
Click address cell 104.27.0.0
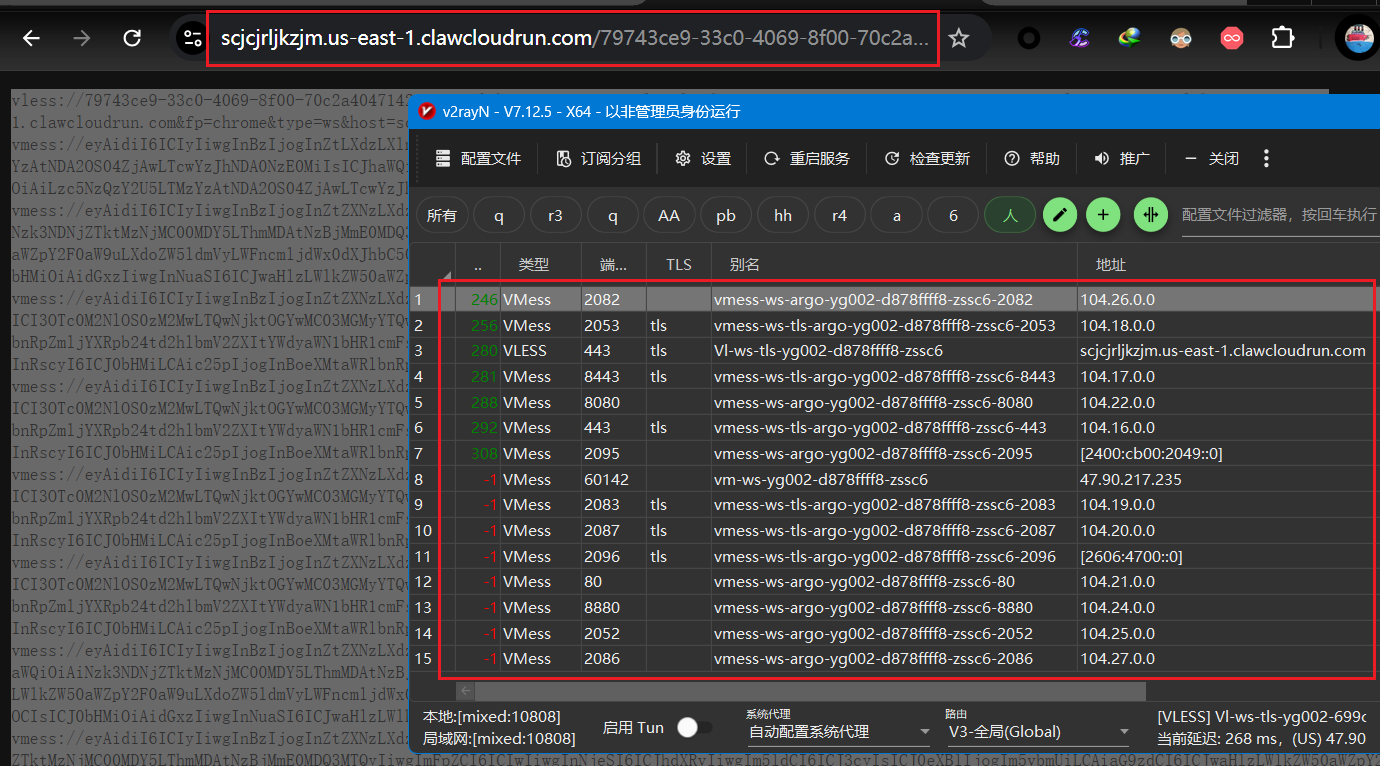point(1118,659)
